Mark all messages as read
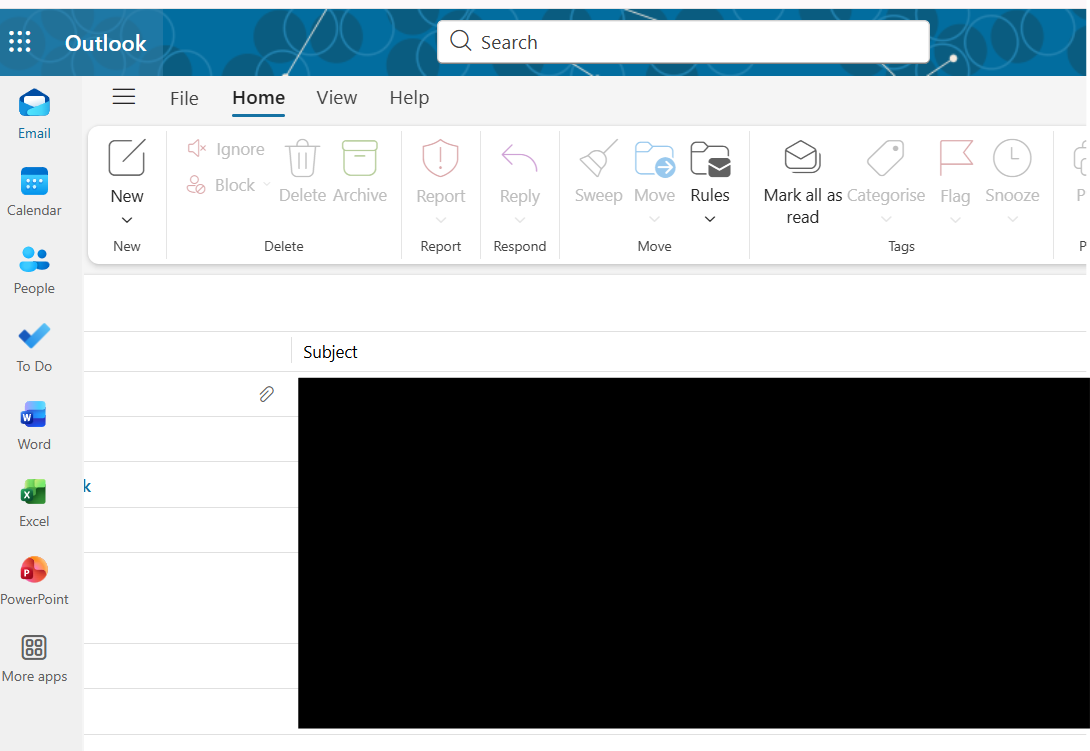This screenshot has width=1090, height=751. (x=801, y=180)
